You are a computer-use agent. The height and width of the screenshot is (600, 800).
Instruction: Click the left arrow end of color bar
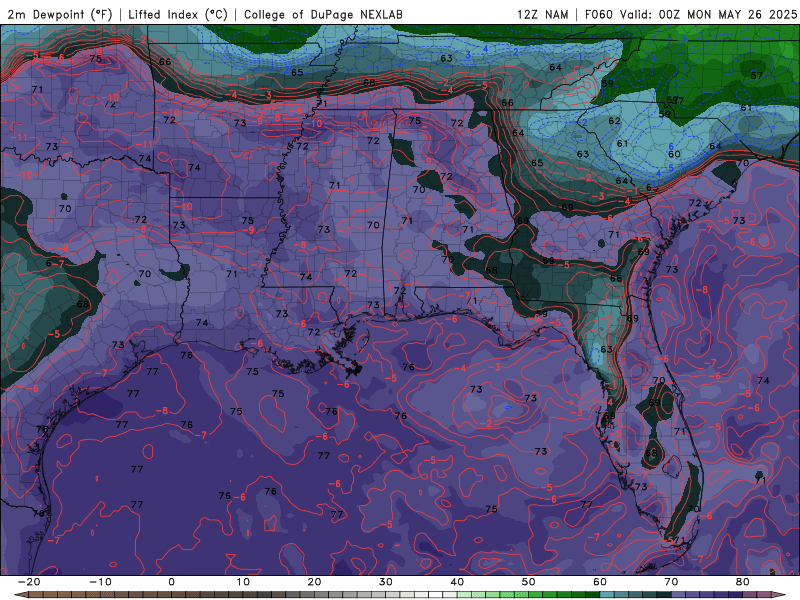tap(20, 595)
